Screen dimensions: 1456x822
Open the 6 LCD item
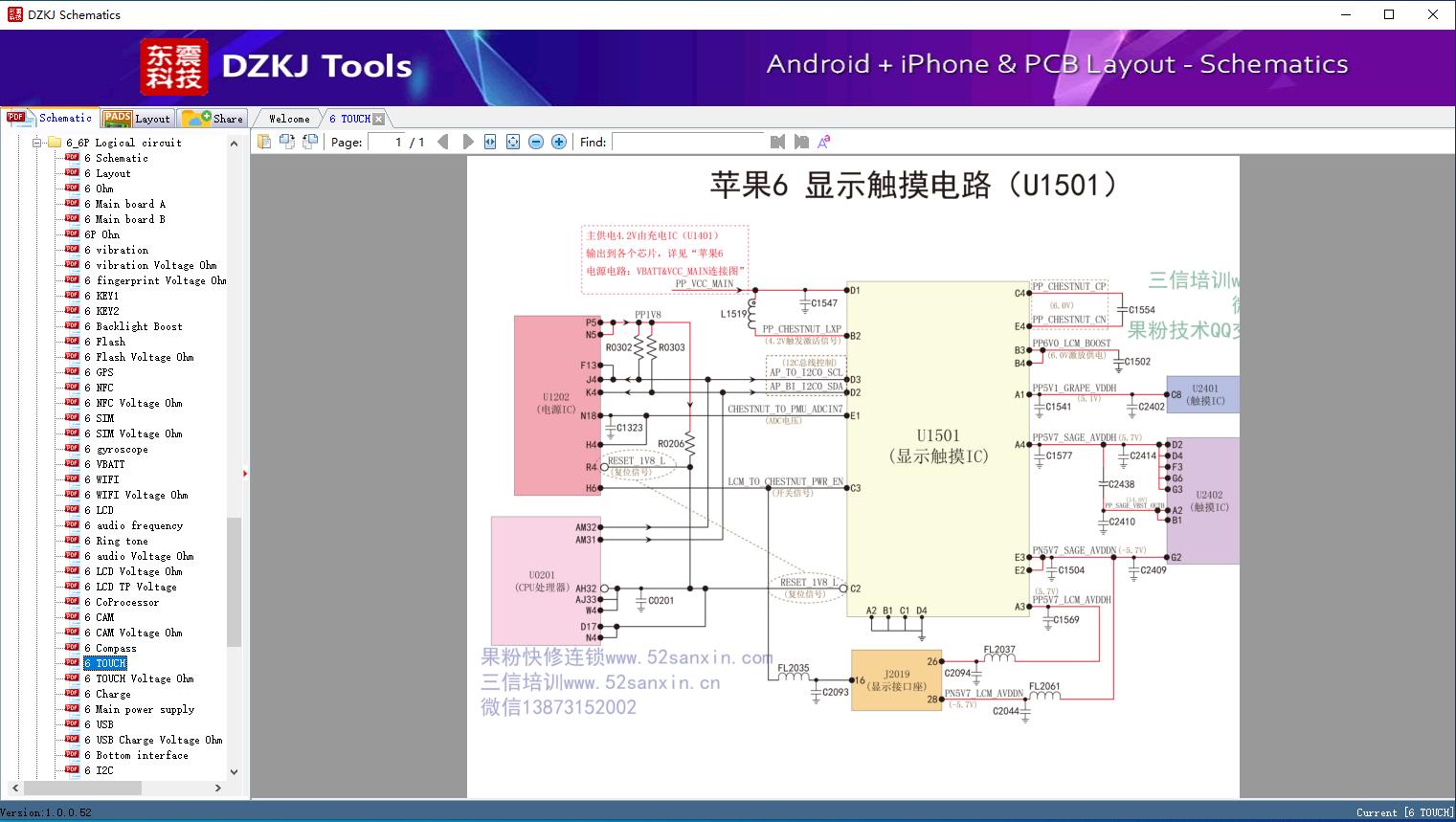[x=99, y=510]
